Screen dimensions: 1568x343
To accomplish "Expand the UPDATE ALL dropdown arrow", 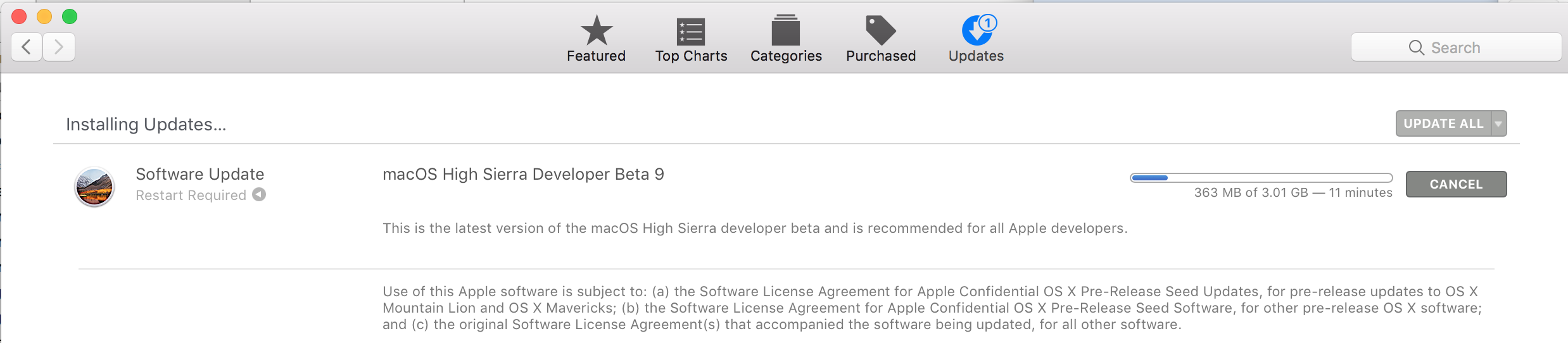I will [x=1498, y=123].
